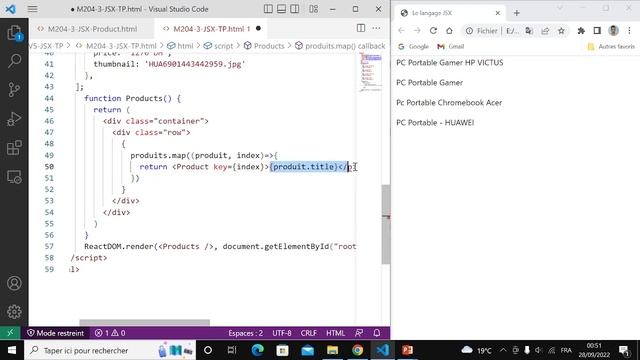Toggle the bottom panel layout
Image resolution: width=640 pixels, height=360 pixels.
pyautogui.click(x=281, y=9)
